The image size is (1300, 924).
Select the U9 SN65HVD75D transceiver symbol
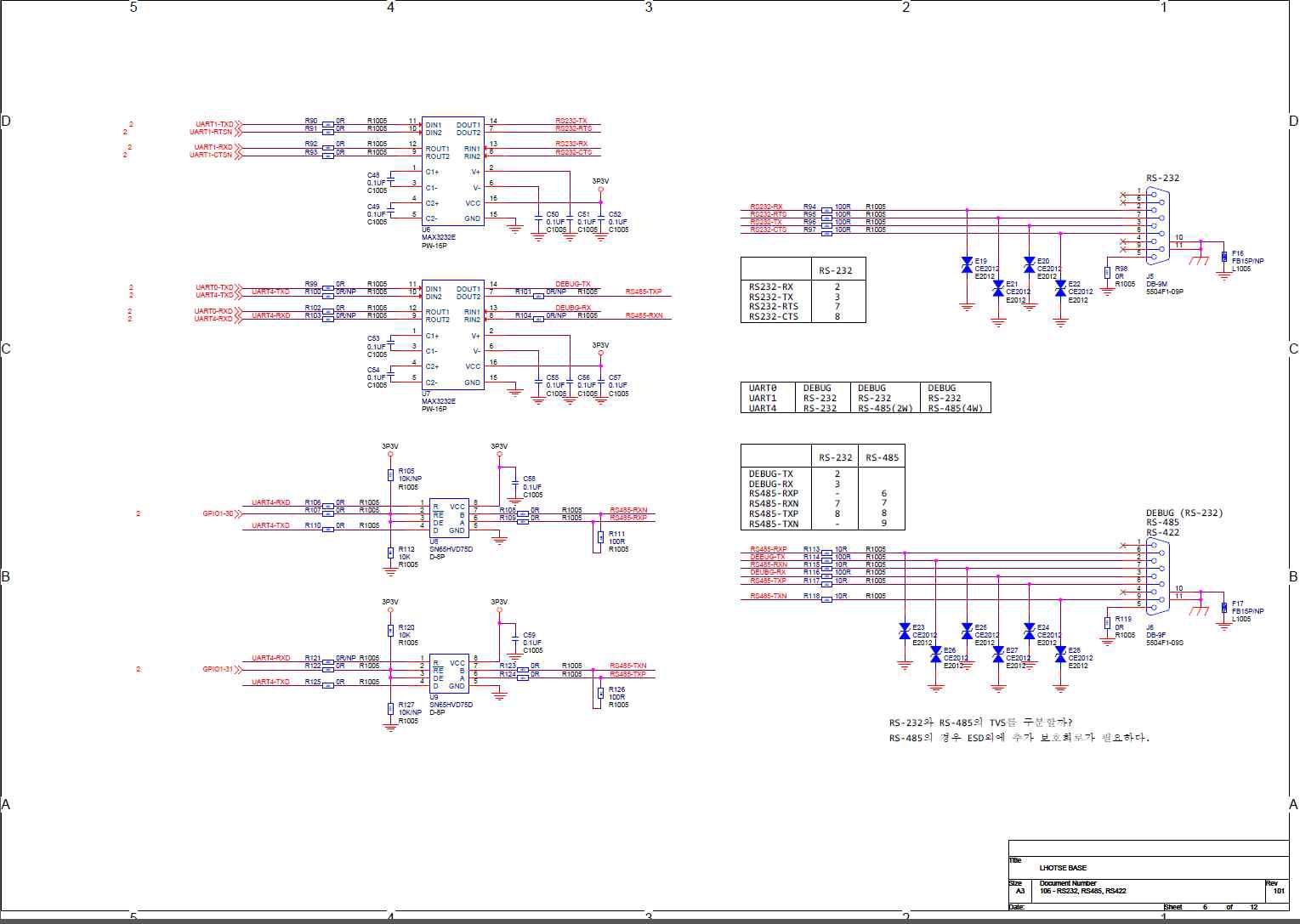449,674
